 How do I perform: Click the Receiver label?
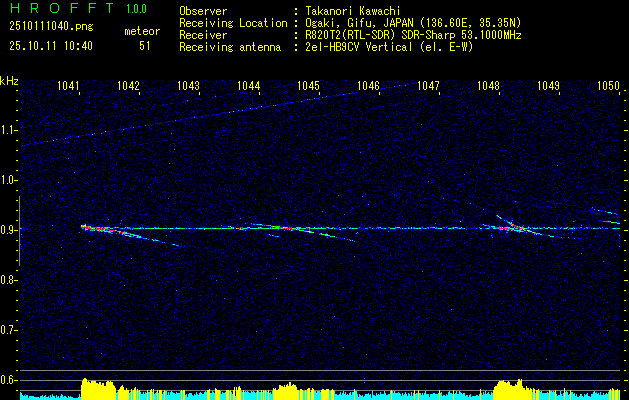(x=203, y=35)
